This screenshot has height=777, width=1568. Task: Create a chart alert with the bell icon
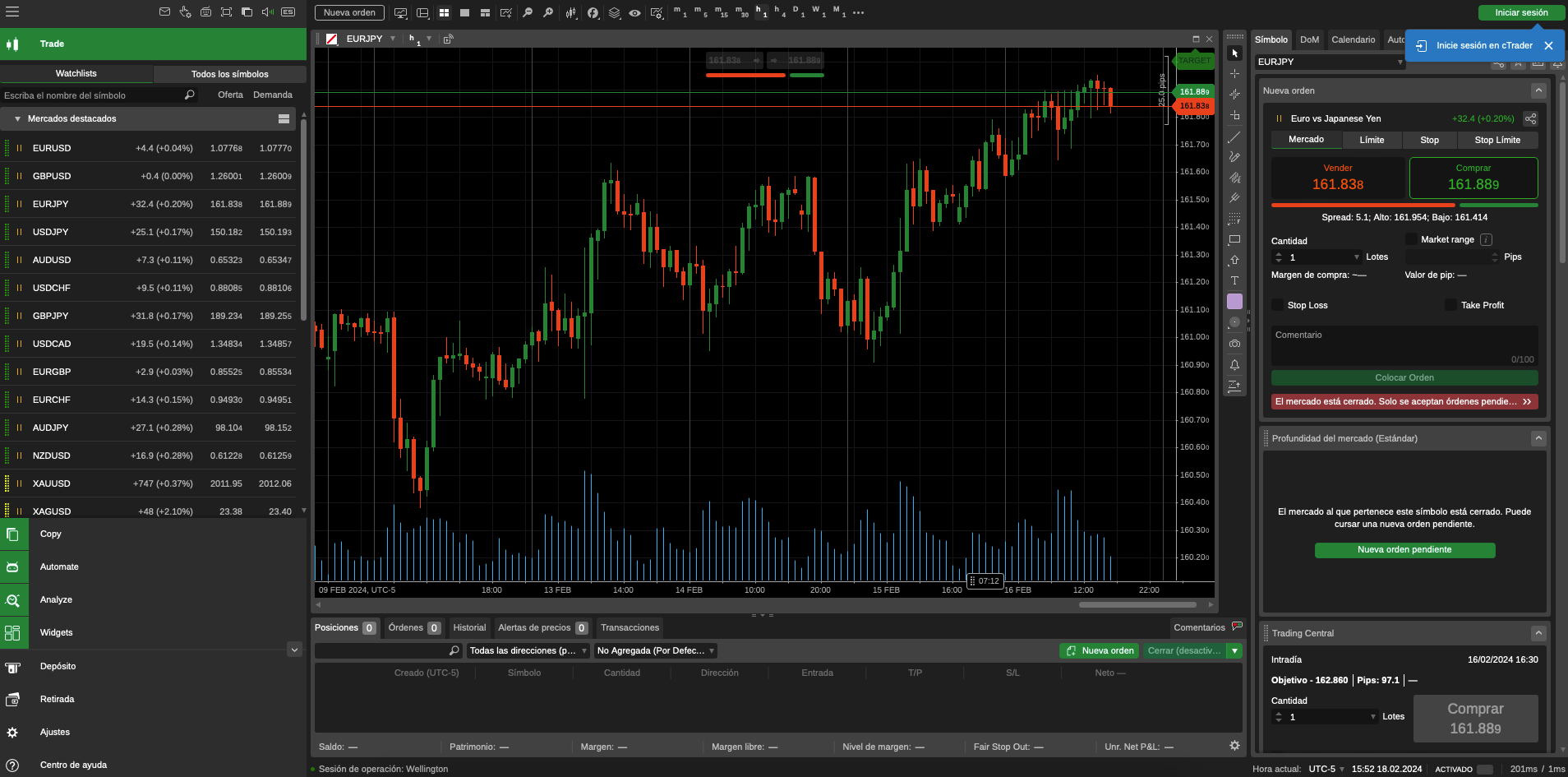click(1234, 364)
